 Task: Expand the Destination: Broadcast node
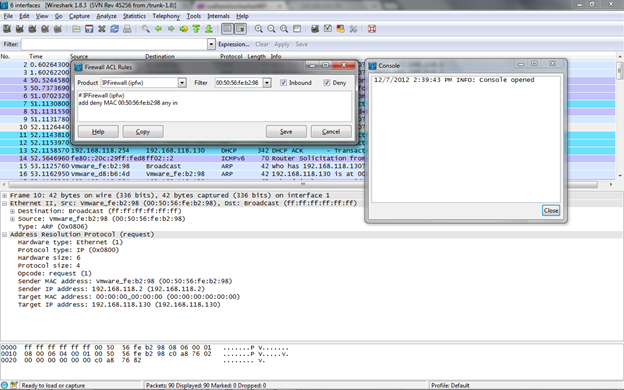point(12,211)
